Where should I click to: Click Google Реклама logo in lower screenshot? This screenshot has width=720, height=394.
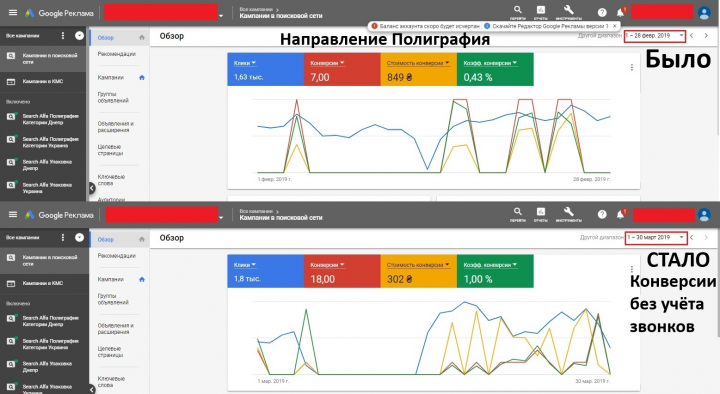(x=59, y=214)
